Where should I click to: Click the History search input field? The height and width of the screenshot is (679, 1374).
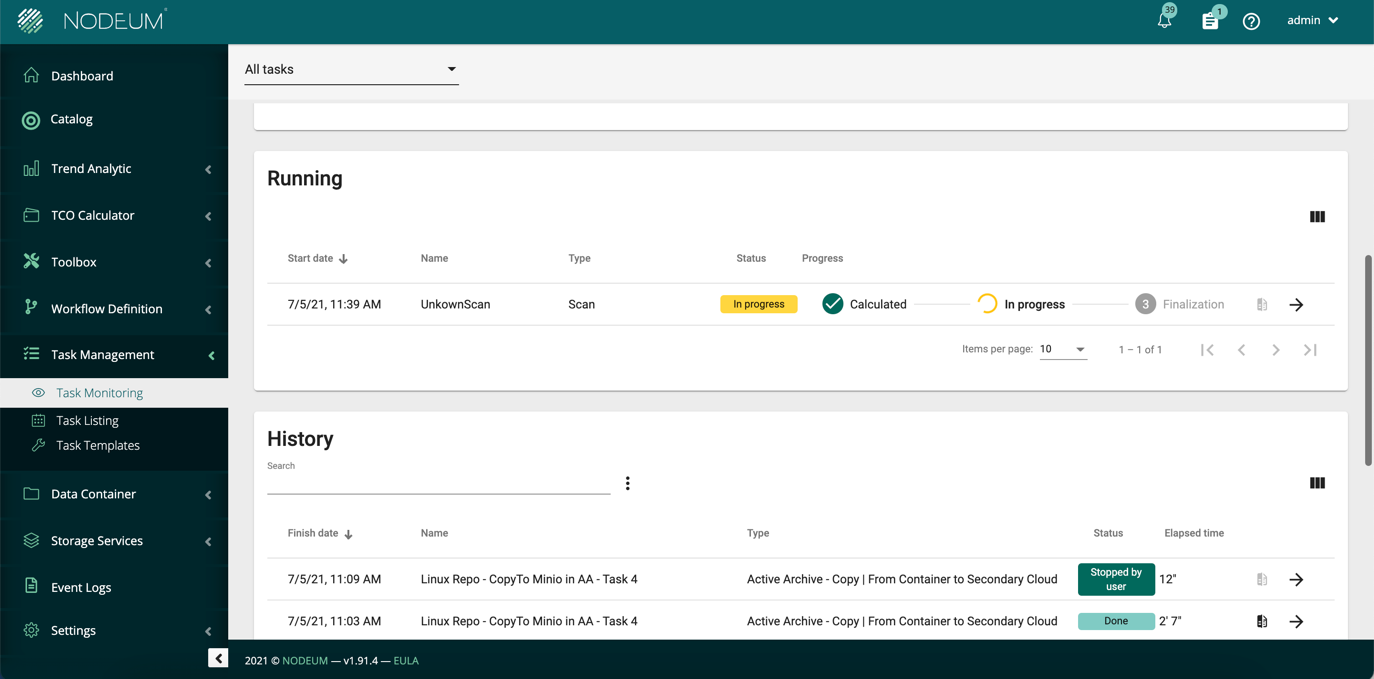click(x=438, y=483)
